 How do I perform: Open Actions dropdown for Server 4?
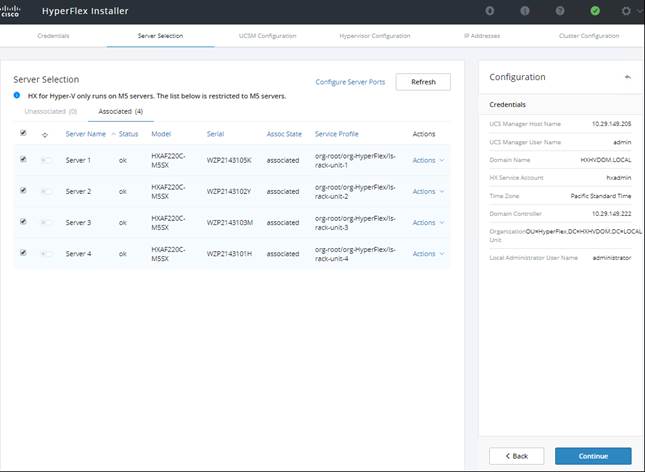pos(428,254)
